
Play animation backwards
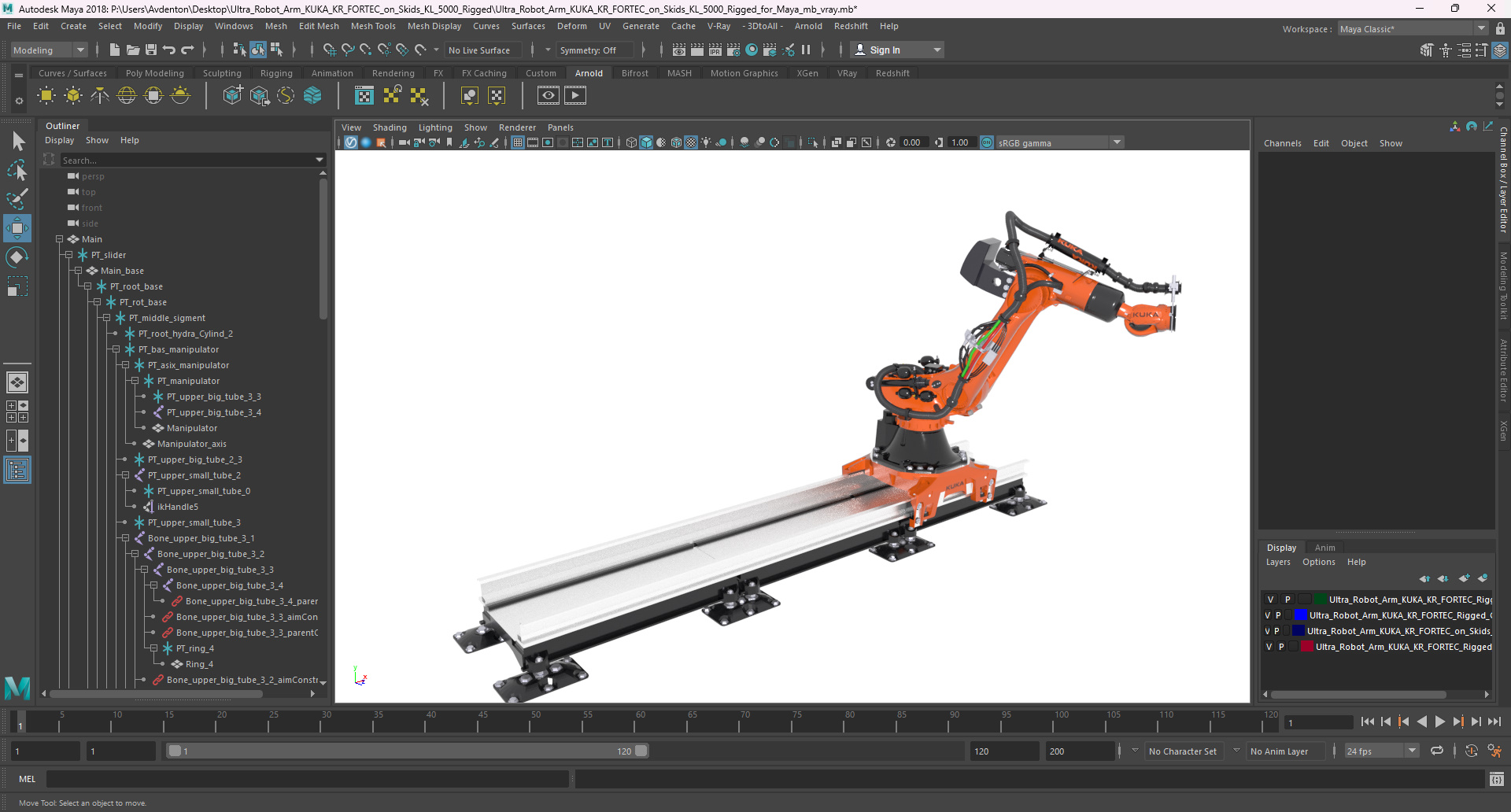click(1422, 722)
